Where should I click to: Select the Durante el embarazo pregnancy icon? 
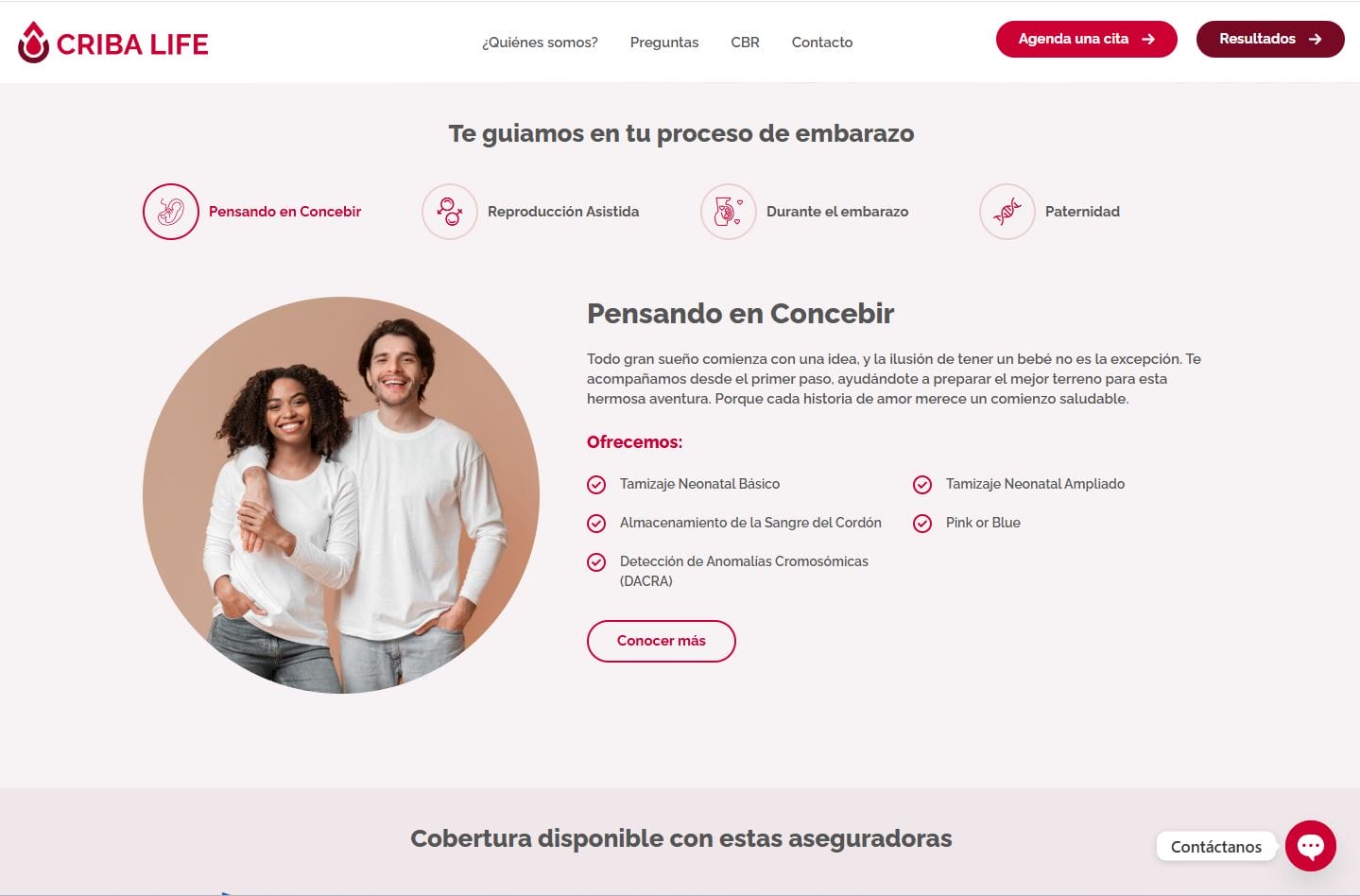point(729,212)
